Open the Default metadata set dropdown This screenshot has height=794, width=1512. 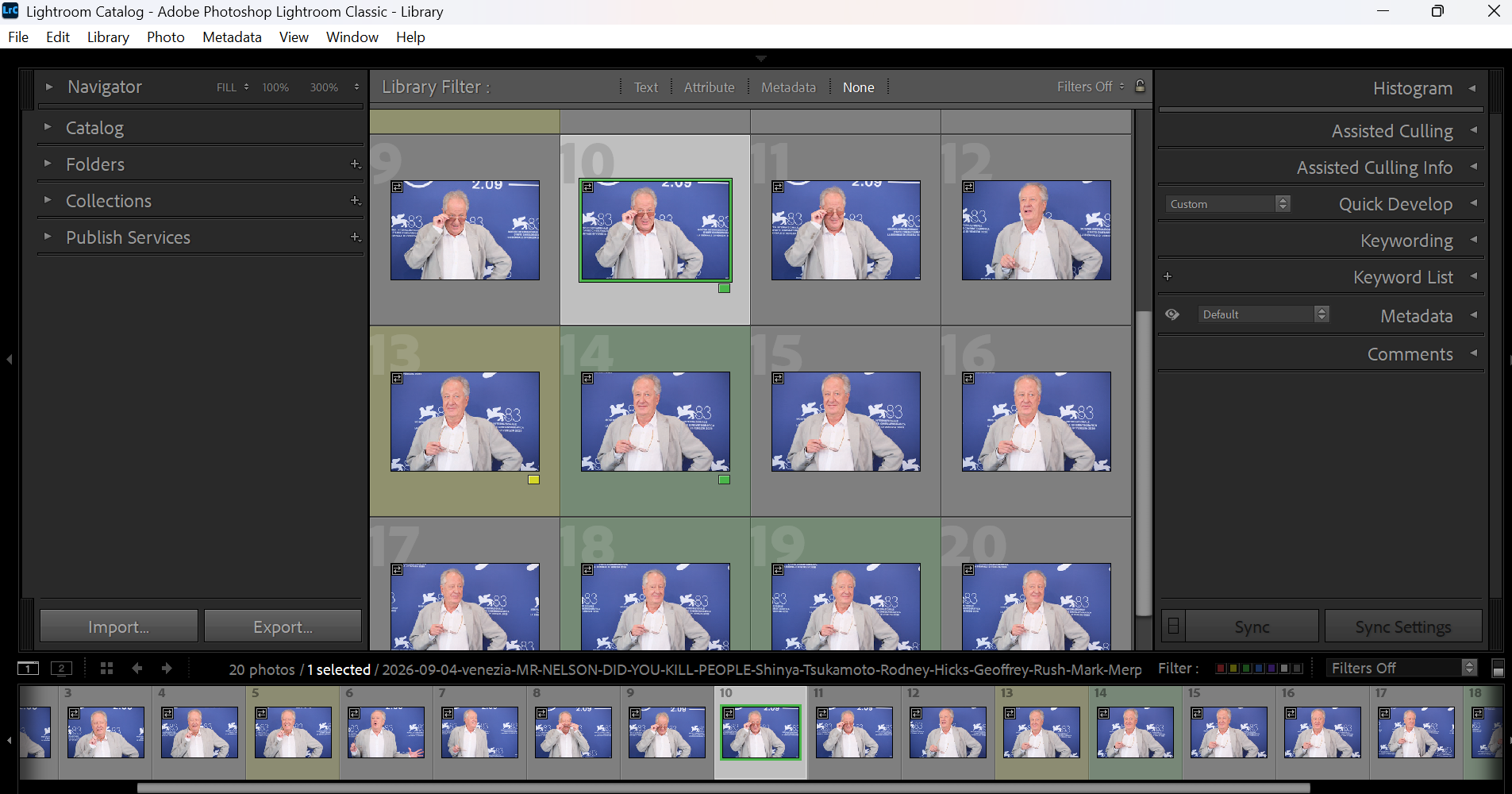[x=1264, y=314]
